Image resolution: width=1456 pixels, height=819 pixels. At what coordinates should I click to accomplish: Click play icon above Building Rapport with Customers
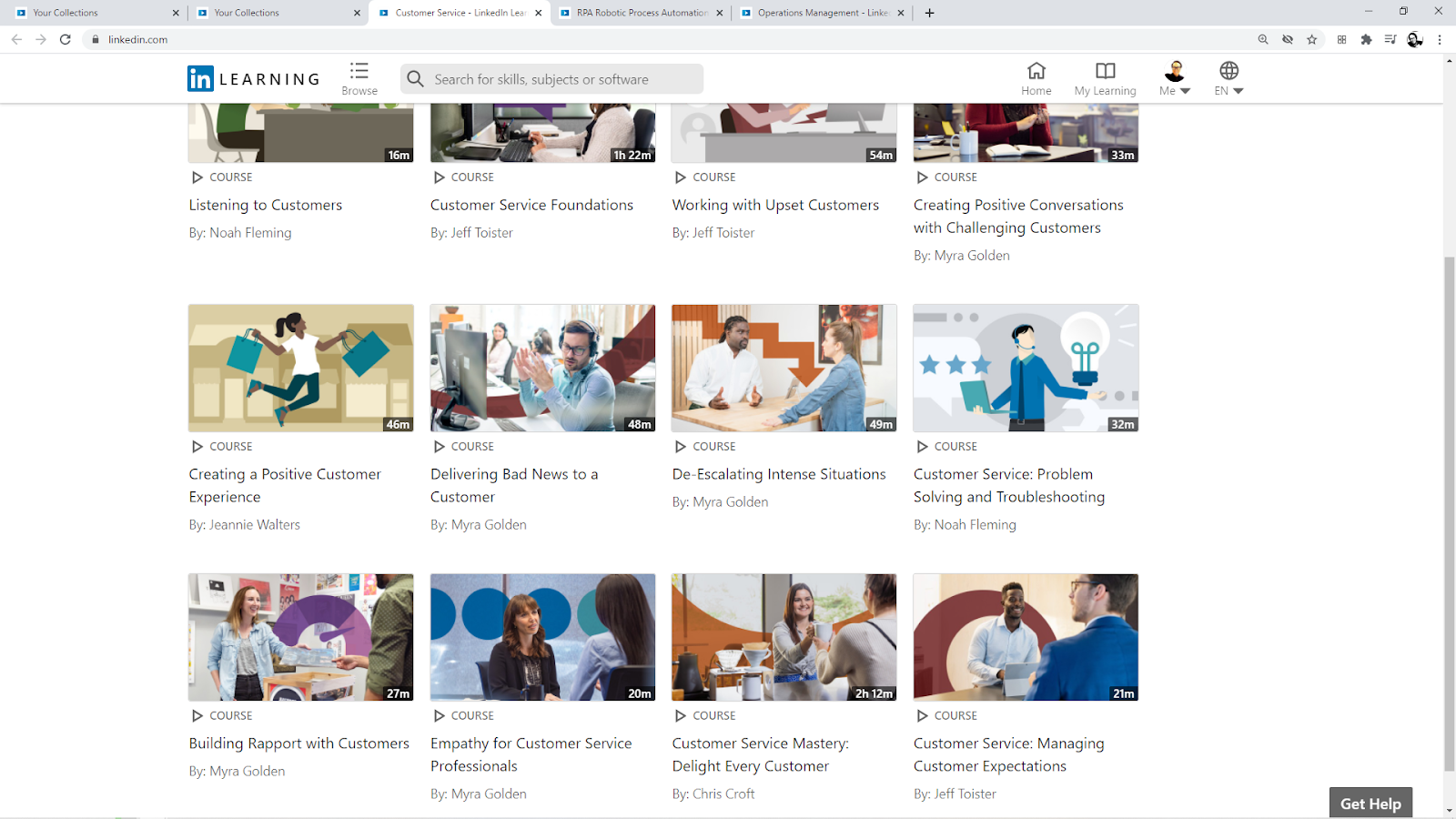(x=197, y=716)
